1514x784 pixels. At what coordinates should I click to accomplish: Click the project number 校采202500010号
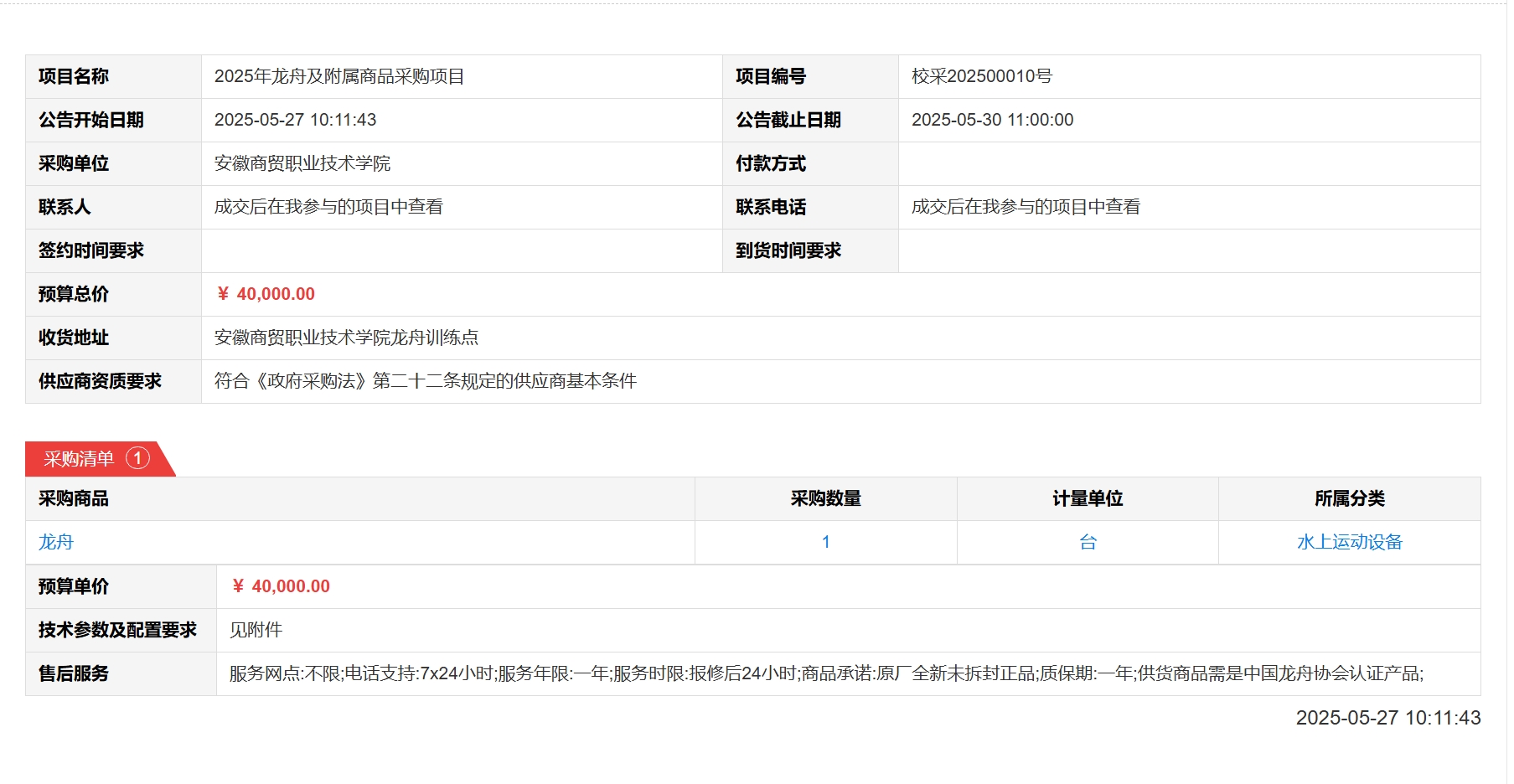tap(981, 76)
